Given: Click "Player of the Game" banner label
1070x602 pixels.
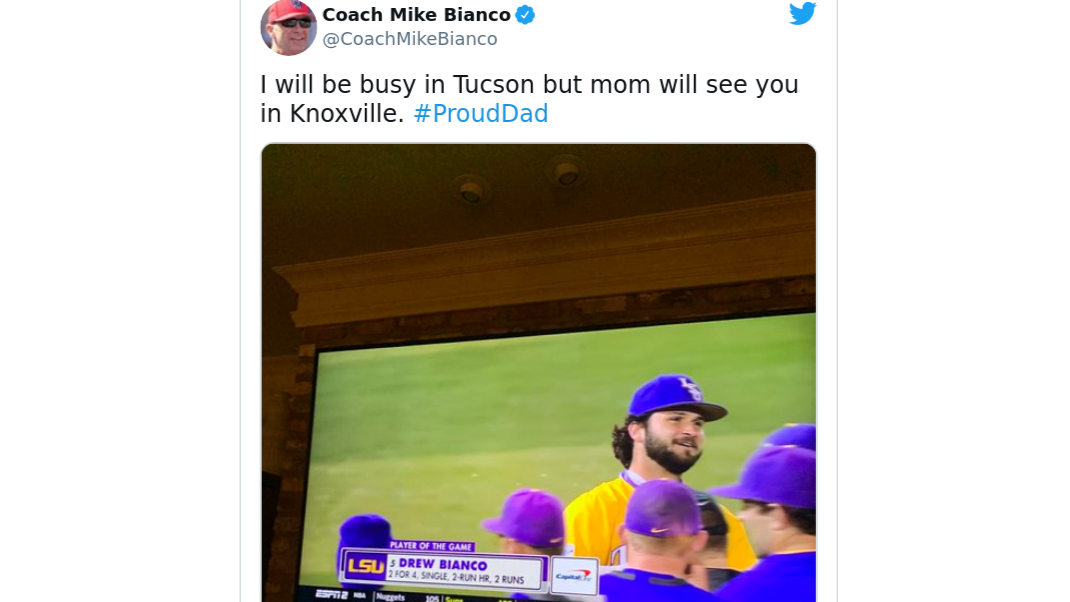Looking at the screenshot, I should point(431,545).
